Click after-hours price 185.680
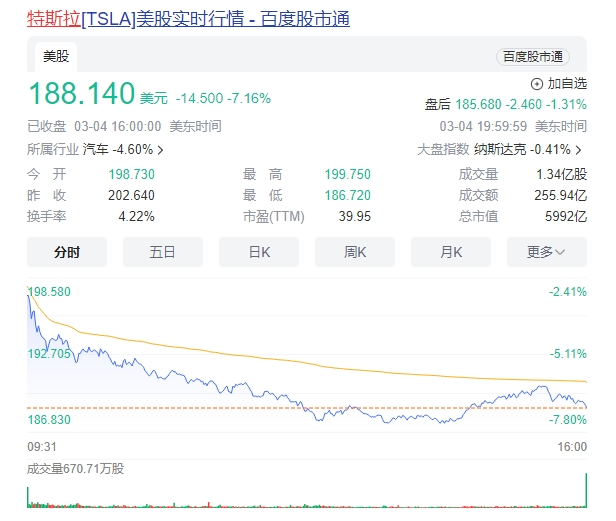The height and width of the screenshot is (521, 616). pos(478,105)
